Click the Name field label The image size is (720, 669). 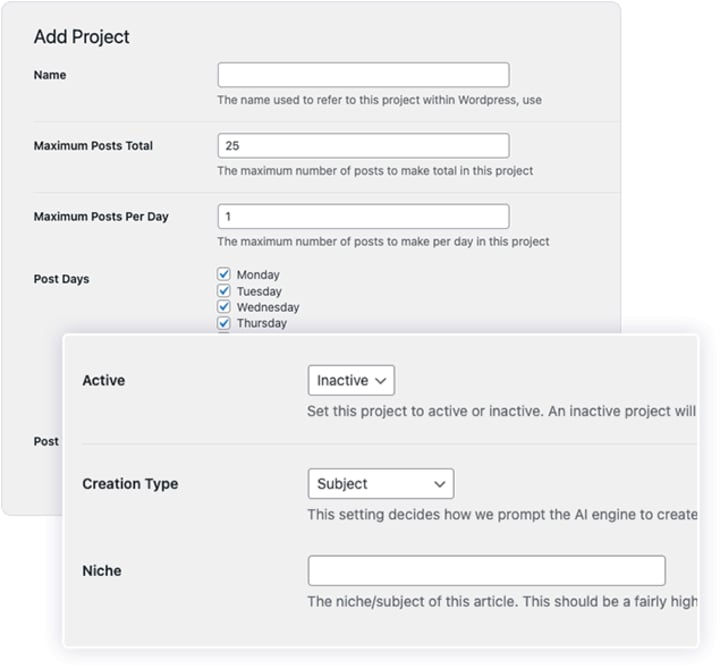point(50,75)
